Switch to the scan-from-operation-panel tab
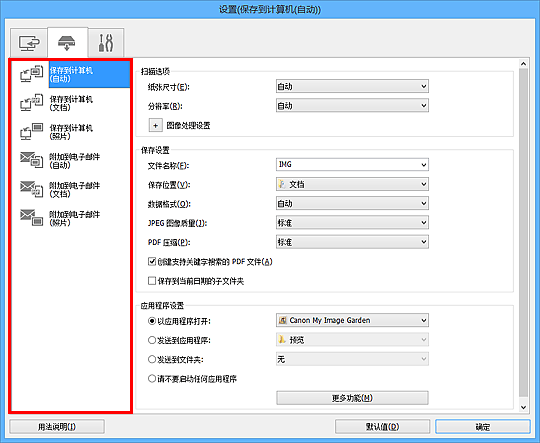 [67, 43]
